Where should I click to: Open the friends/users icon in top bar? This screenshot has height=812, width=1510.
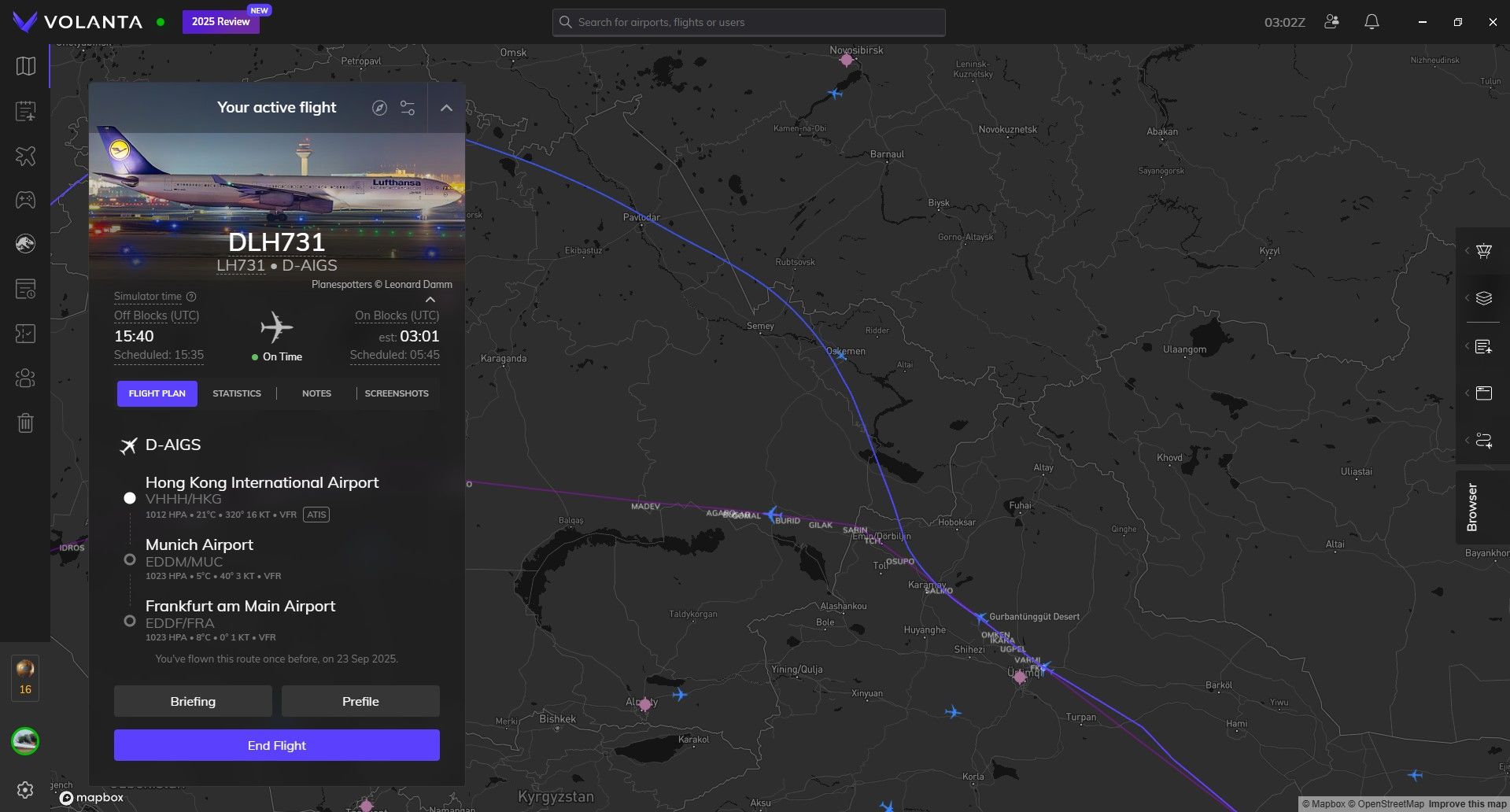[x=1331, y=22]
